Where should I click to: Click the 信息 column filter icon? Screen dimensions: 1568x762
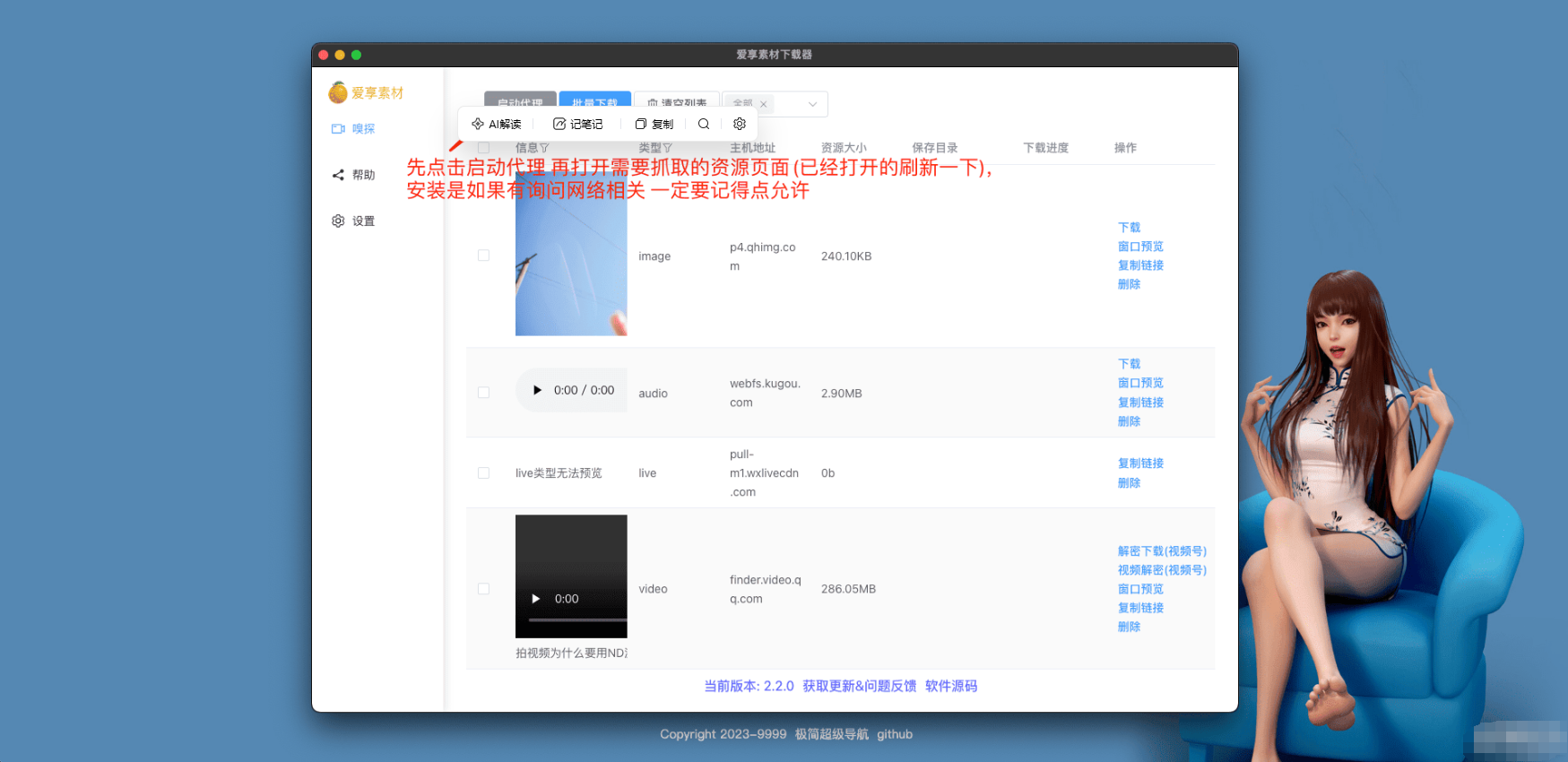click(x=544, y=148)
